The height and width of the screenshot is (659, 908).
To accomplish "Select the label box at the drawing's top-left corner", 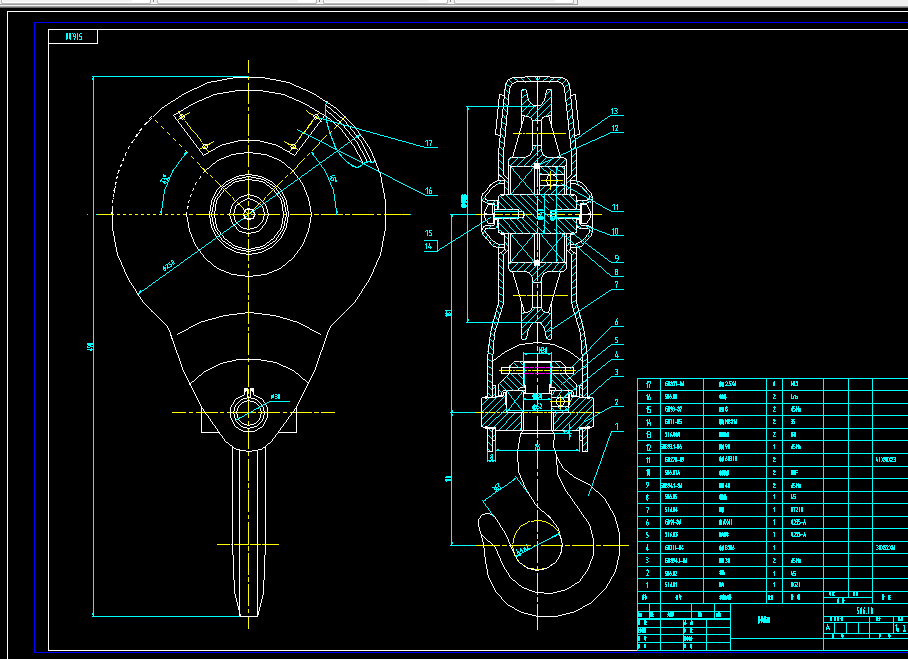I will [73, 36].
